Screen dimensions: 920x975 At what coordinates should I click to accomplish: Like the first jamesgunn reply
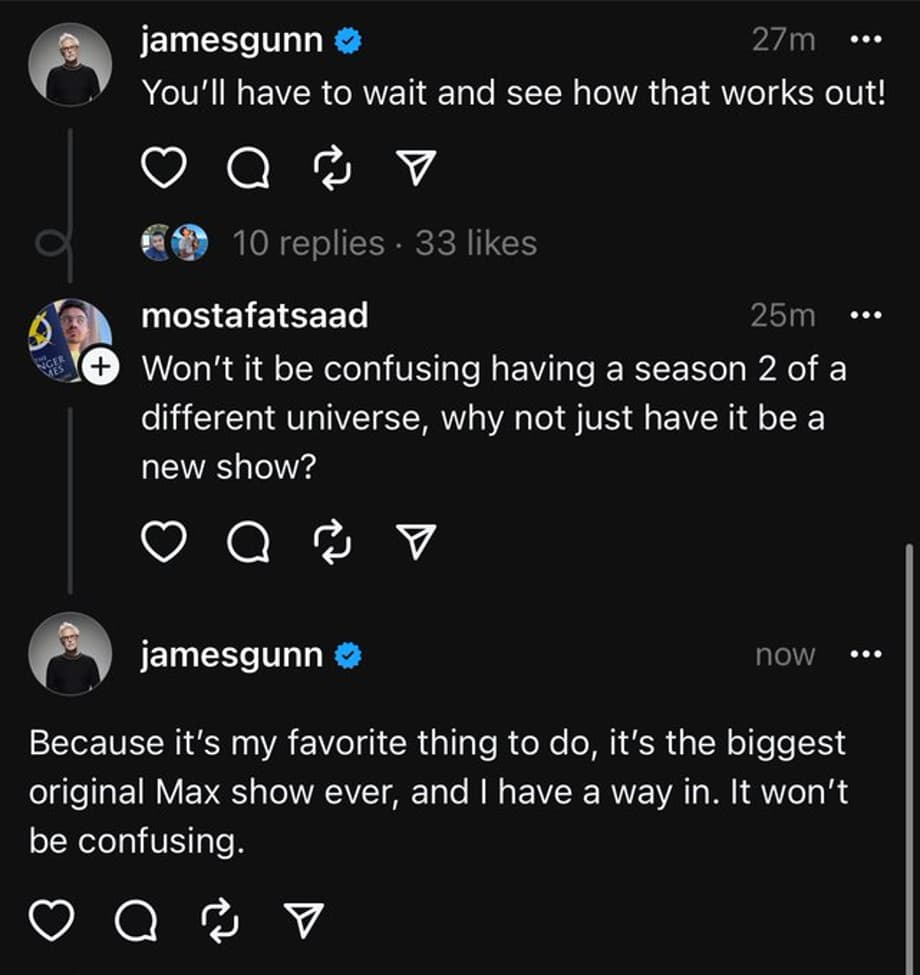(162, 171)
